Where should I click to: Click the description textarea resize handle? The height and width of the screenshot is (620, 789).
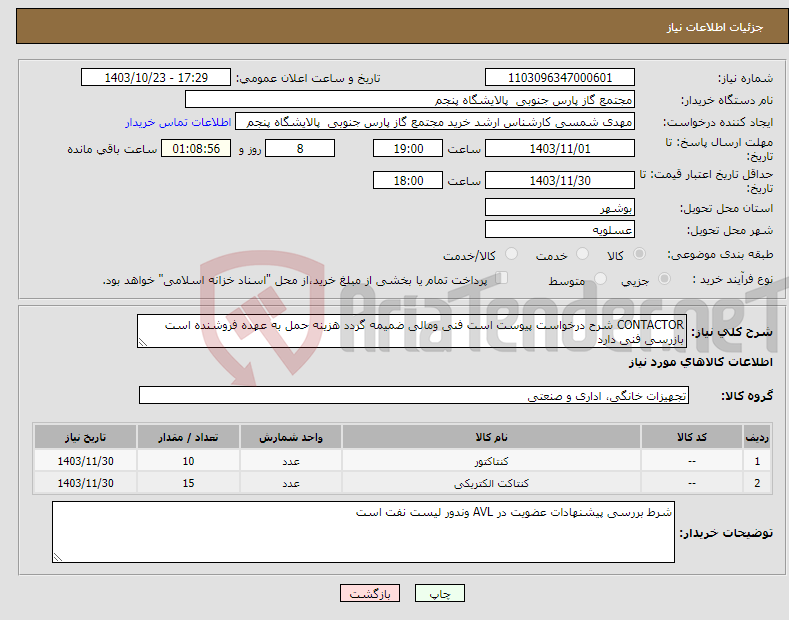tap(143, 343)
